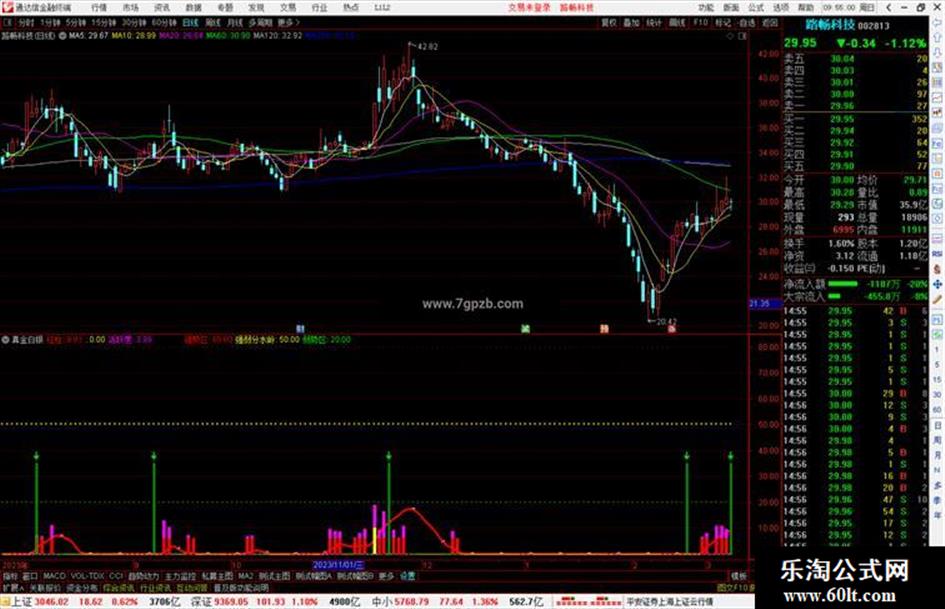Switch to the 趋势动力 (trend momentum) indicator tab
945x609 pixels.
[143, 576]
